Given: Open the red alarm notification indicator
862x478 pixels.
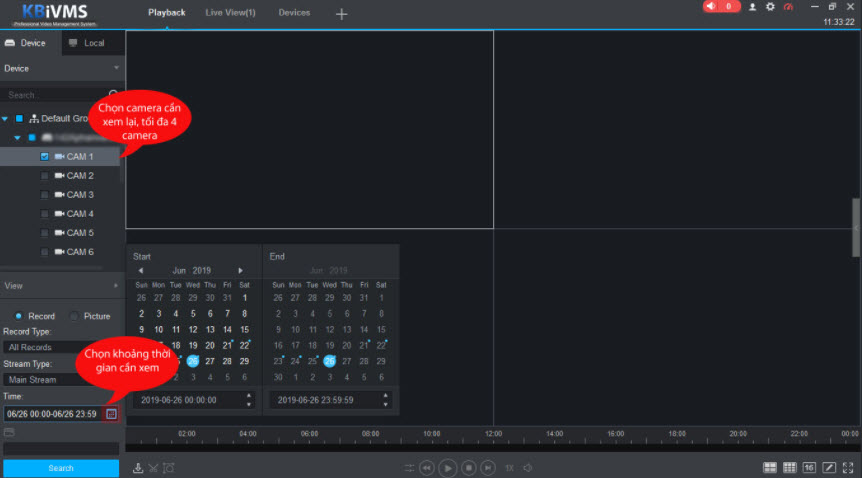Looking at the screenshot, I should pyautogui.click(x=721, y=7).
